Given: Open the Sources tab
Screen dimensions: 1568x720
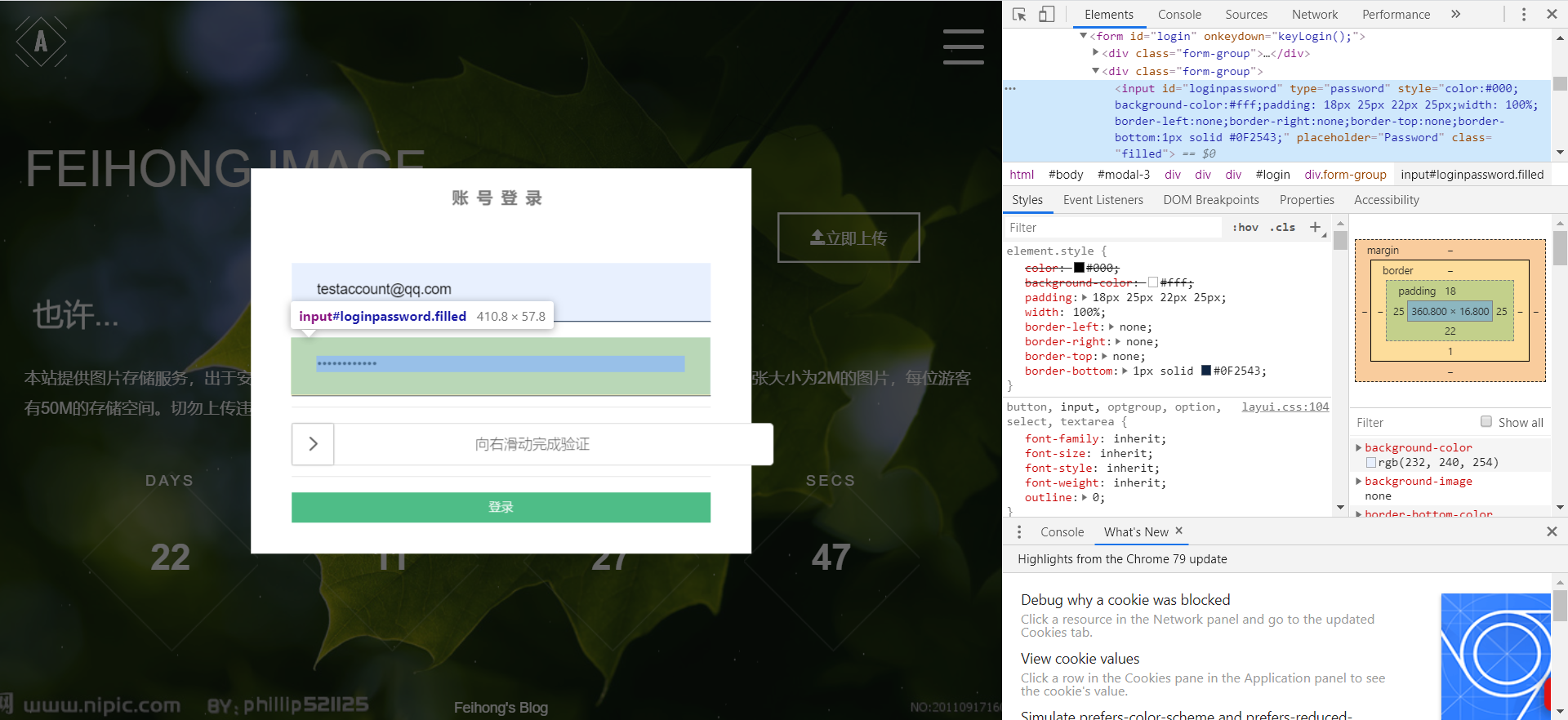Looking at the screenshot, I should coord(1246,14).
